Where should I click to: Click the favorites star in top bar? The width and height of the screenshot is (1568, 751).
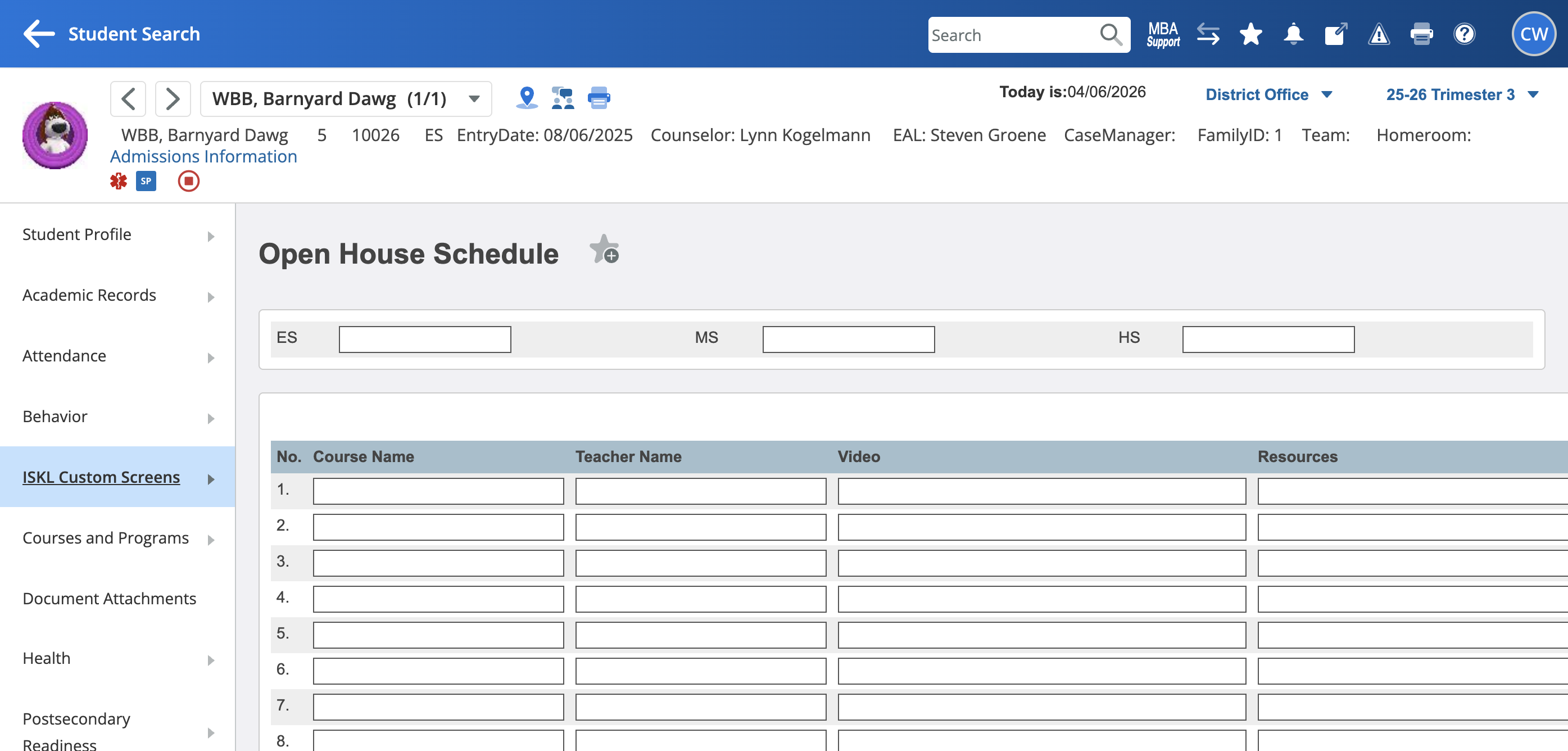[x=1250, y=34]
